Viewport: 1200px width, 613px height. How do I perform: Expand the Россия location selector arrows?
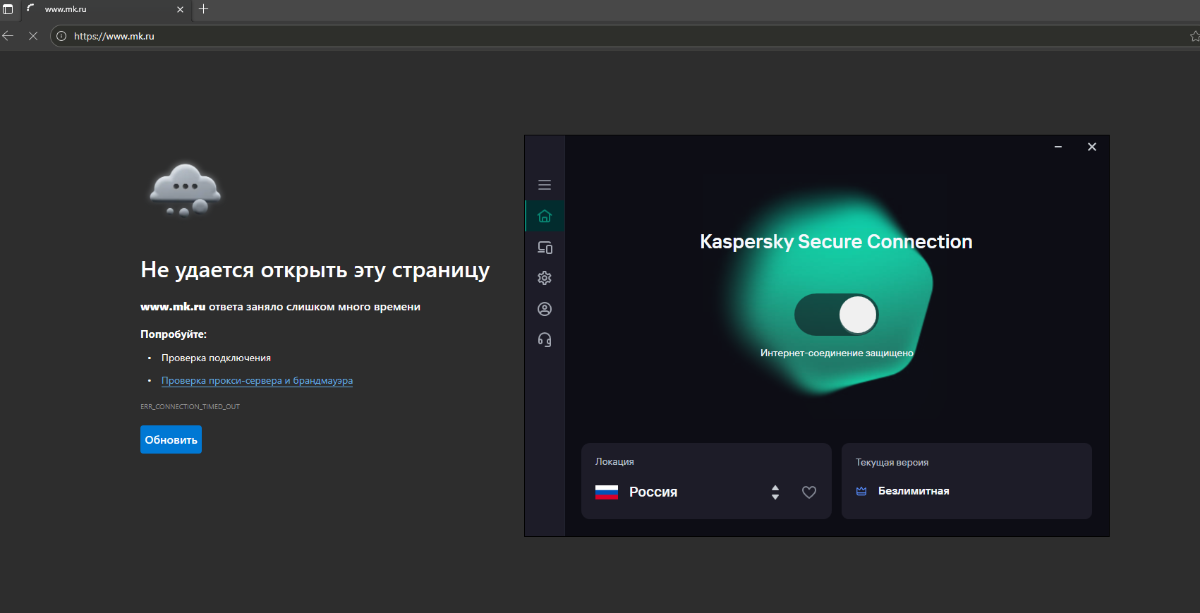[775, 492]
